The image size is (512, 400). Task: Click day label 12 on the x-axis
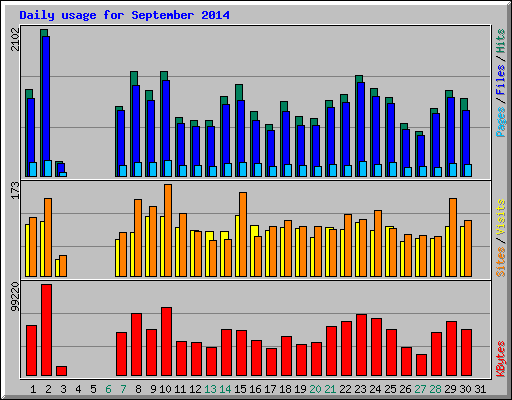tap(195, 389)
